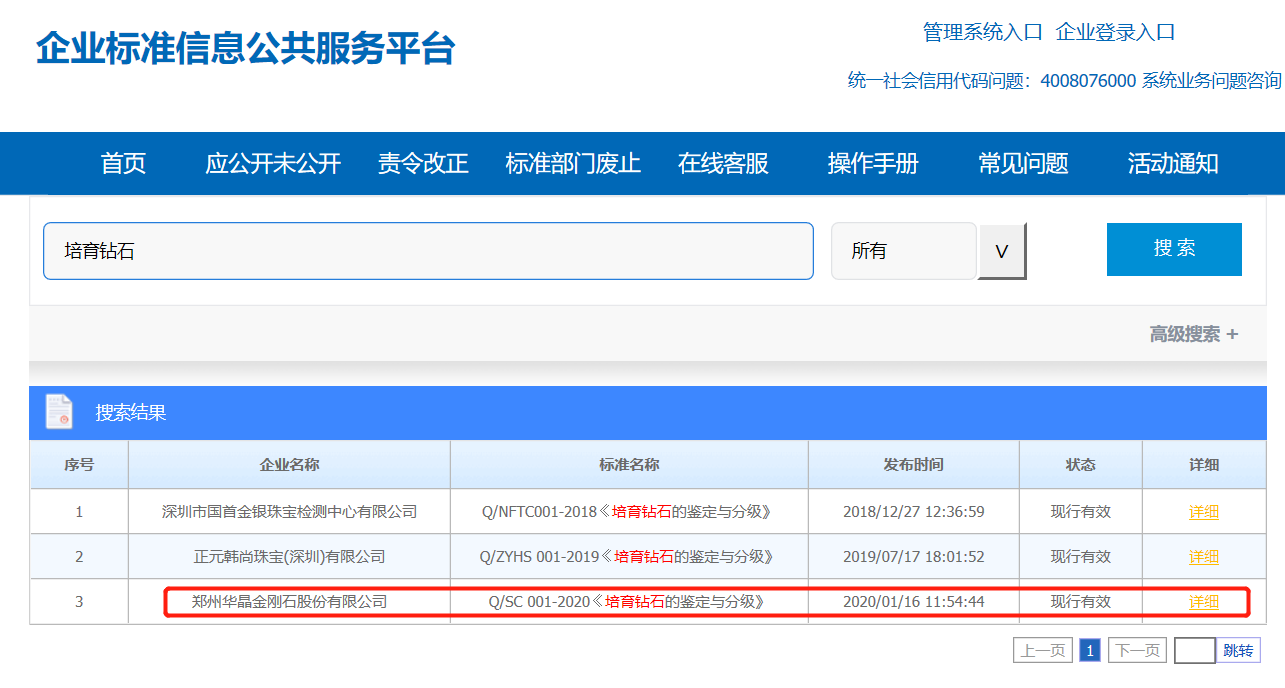Open 在线客服 from the navigation bar
This screenshot has width=1285, height=688.
point(723,163)
